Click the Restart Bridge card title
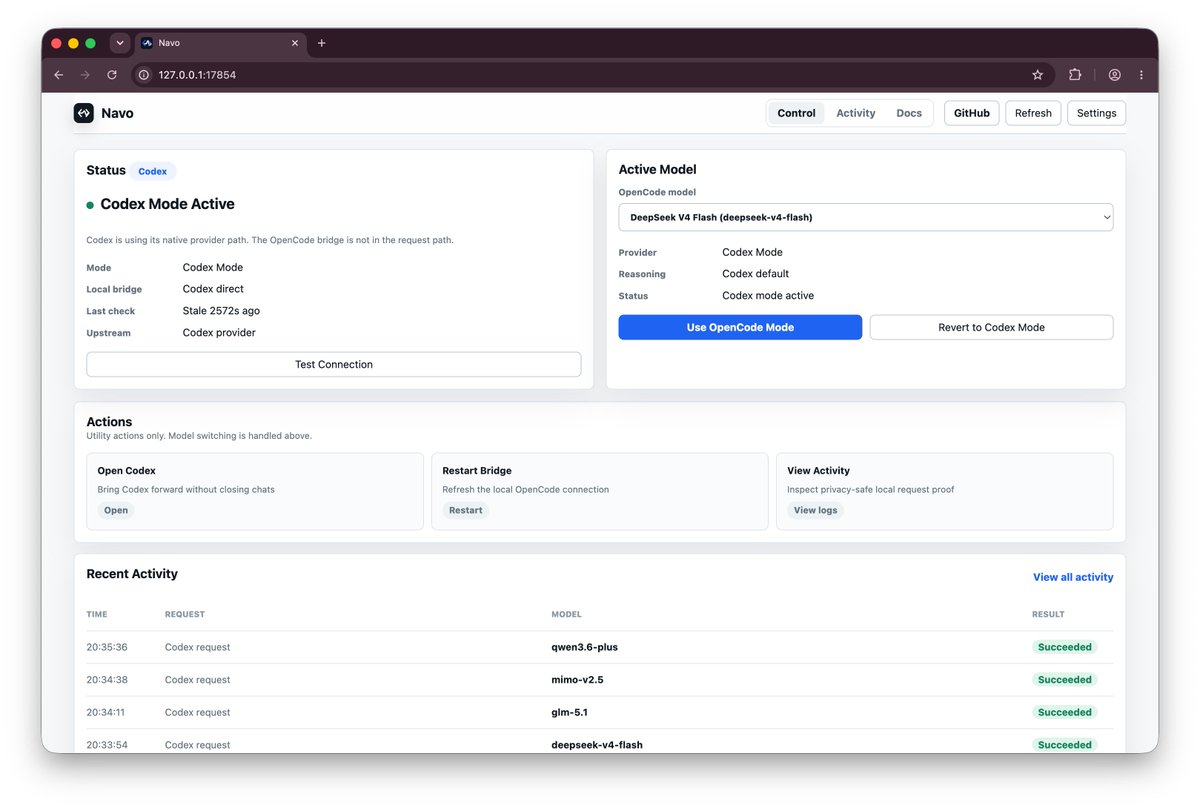This screenshot has height=808, width=1200. pos(477,471)
